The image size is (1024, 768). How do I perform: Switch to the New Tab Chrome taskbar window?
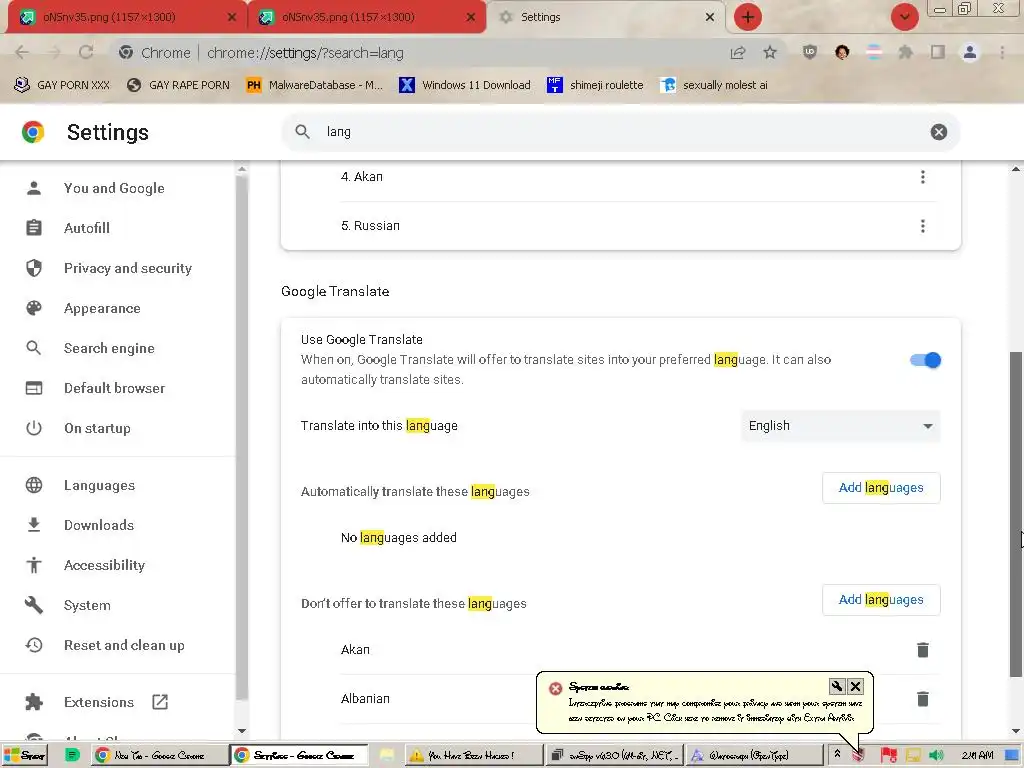coord(159,756)
